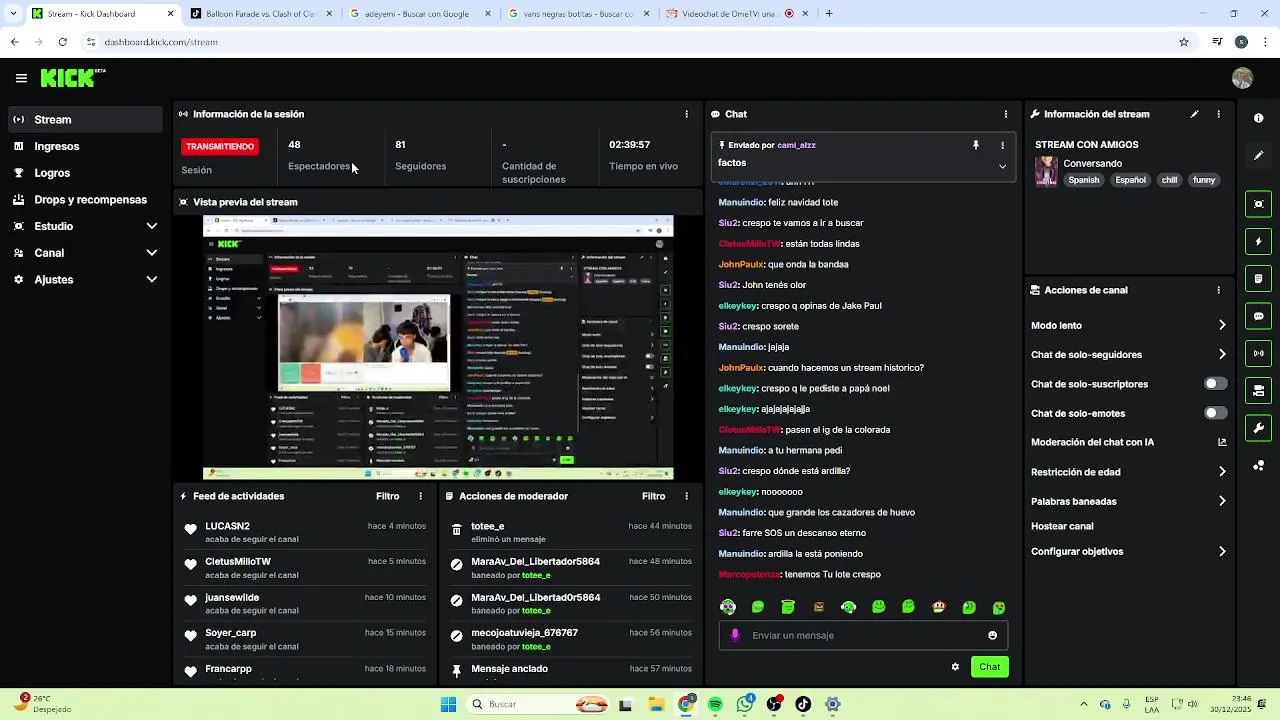Enable Chat de solo-suscriptores switch
Image resolution: width=1280 pixels, height=720 pixels.
coord(1215,384)
